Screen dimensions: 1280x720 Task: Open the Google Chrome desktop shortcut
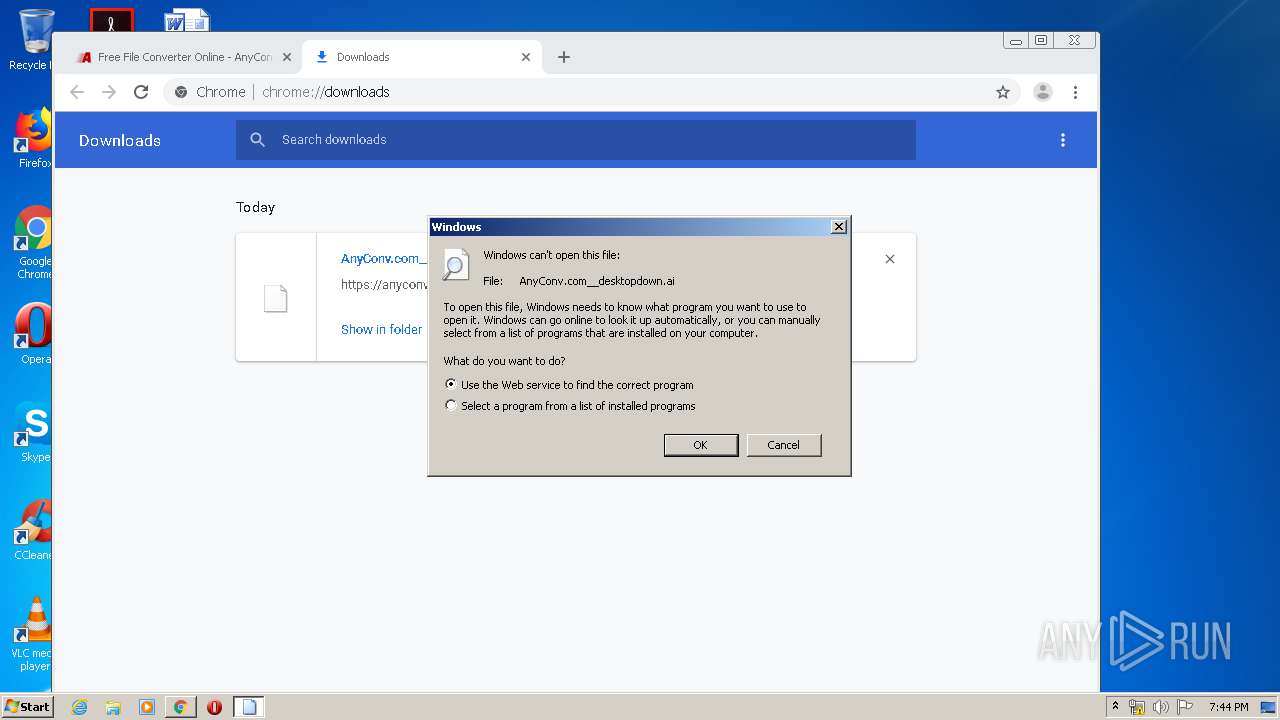pos(33,243)
